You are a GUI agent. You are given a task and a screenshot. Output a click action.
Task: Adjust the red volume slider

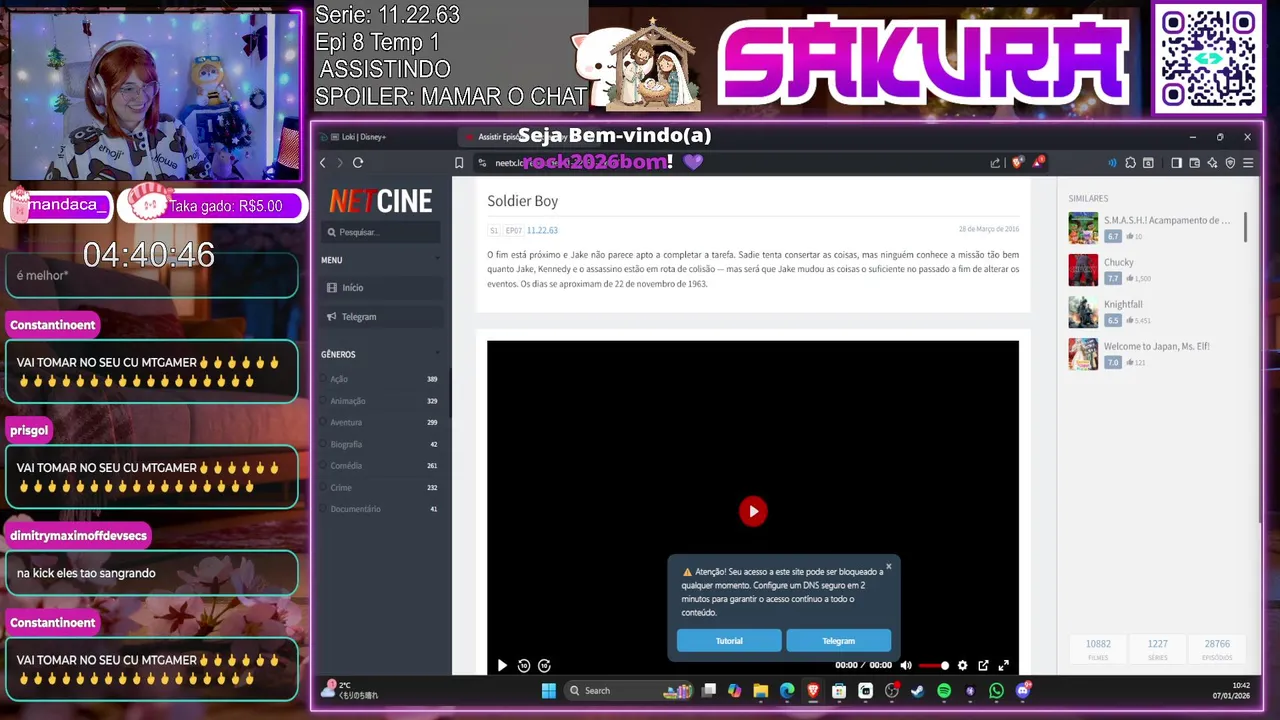pyautogui.click(x=934, y=665)
